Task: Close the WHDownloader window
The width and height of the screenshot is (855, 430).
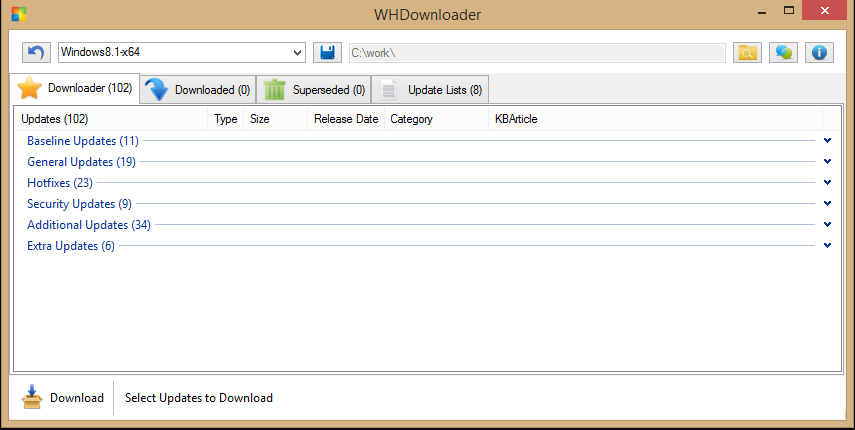Action: click(824, 11)
